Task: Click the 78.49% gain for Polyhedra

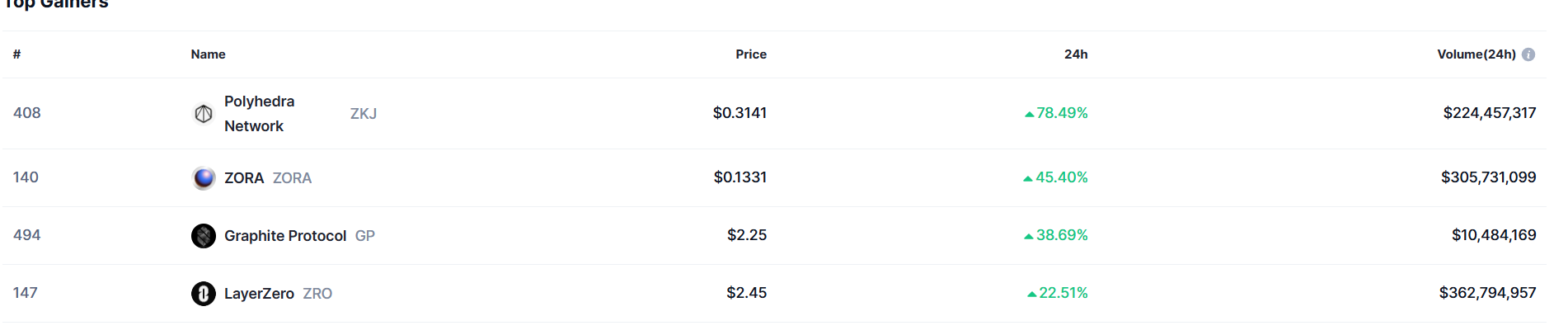Action: coord(1062,113)
